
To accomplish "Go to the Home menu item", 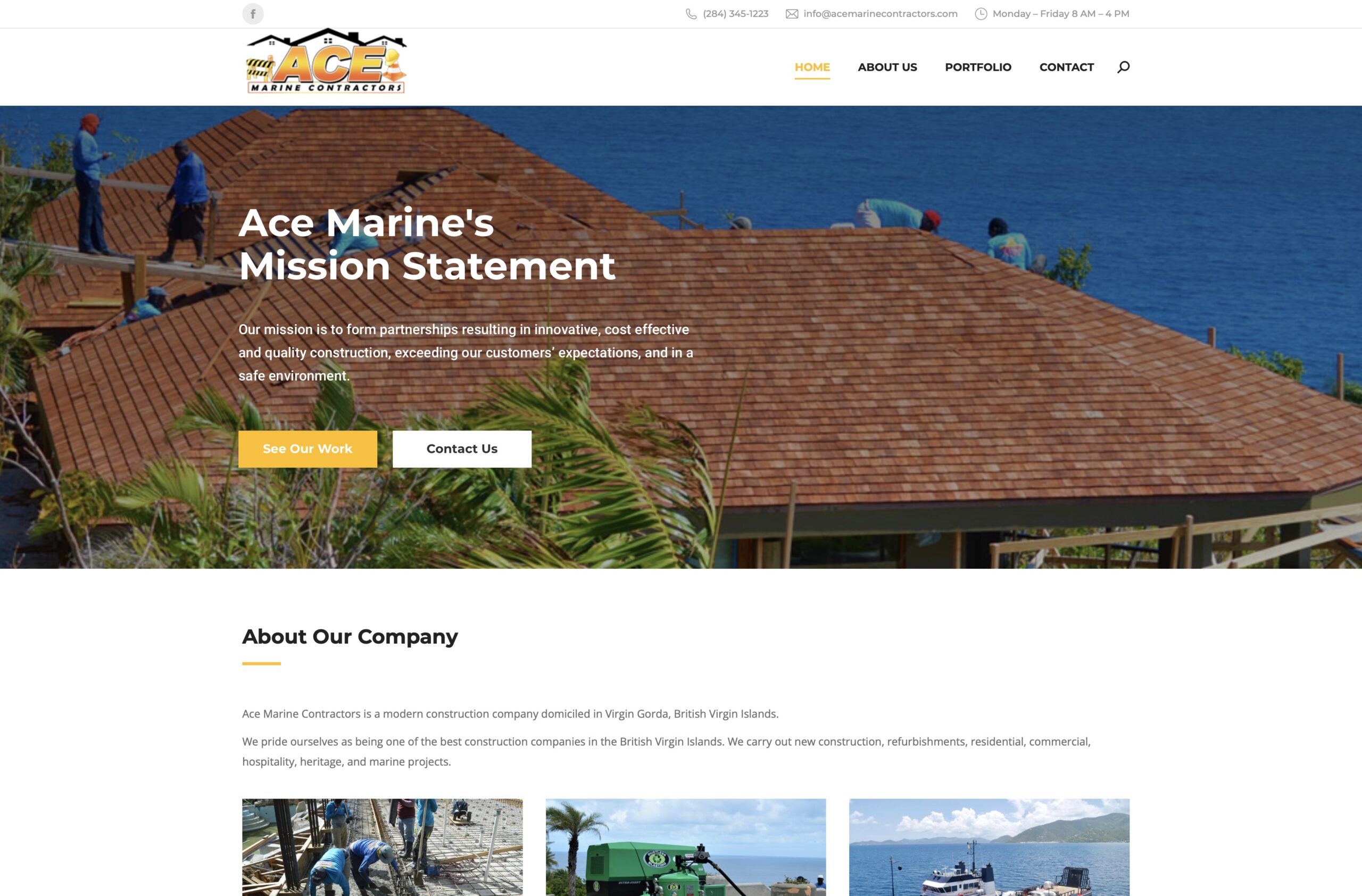I will pyautogui.click(x=812, y=67).
